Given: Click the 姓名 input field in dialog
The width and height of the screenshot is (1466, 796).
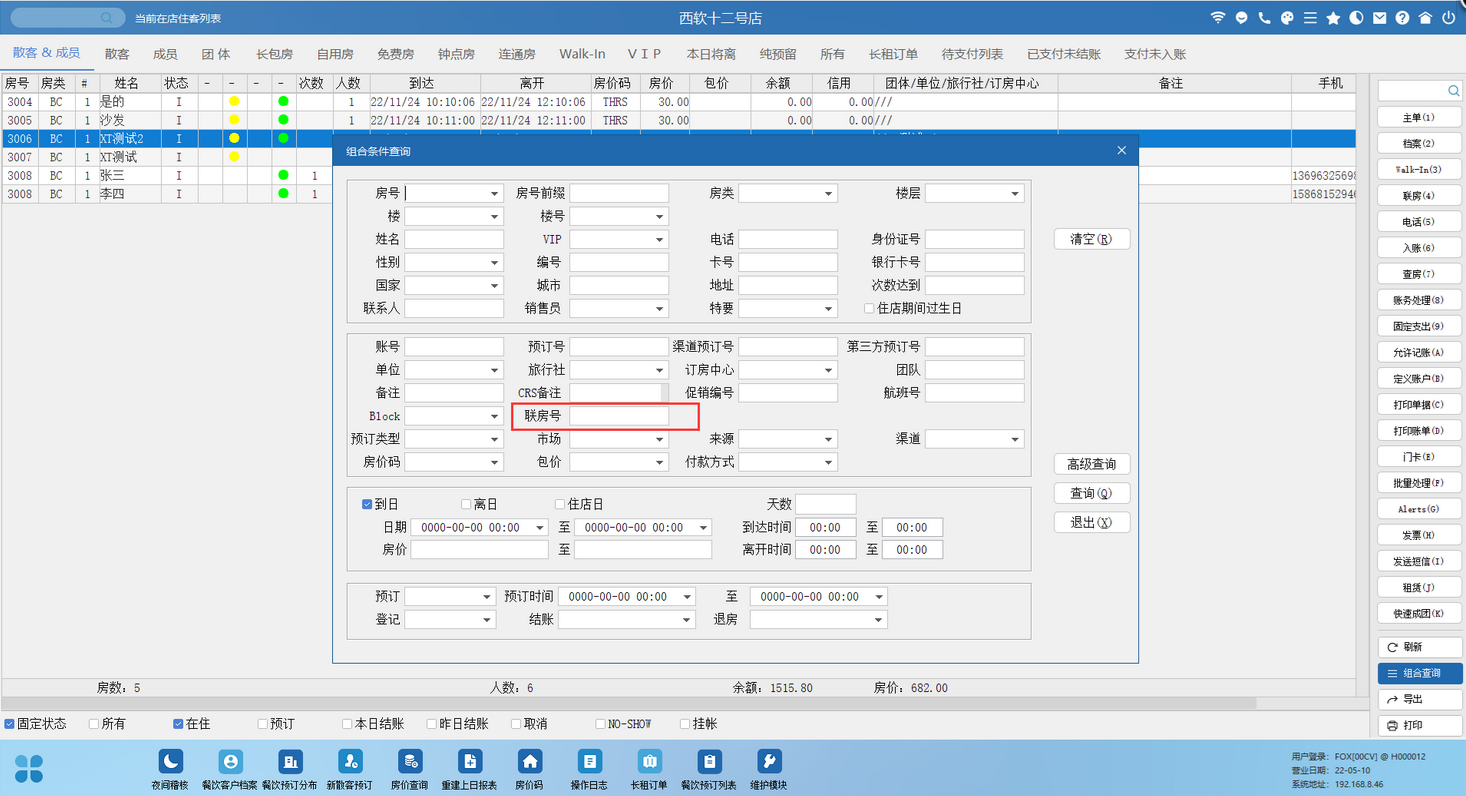Looking at the screenshot, I should coord(454,240).
